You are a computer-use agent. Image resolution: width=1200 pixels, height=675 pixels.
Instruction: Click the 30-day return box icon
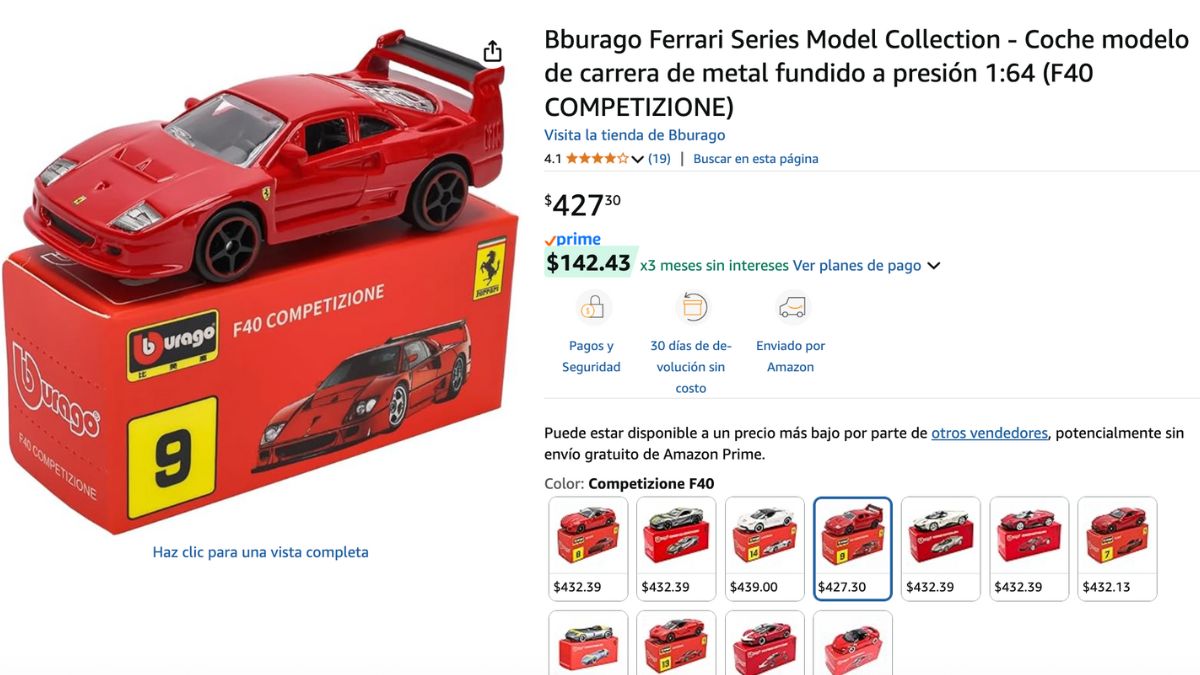pos(691,307)
